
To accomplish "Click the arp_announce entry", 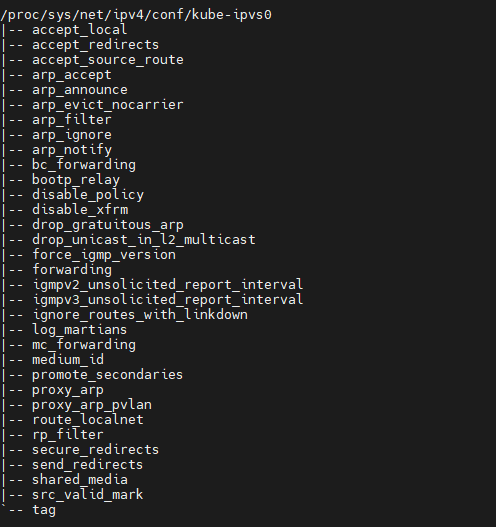I will [80, 90].
